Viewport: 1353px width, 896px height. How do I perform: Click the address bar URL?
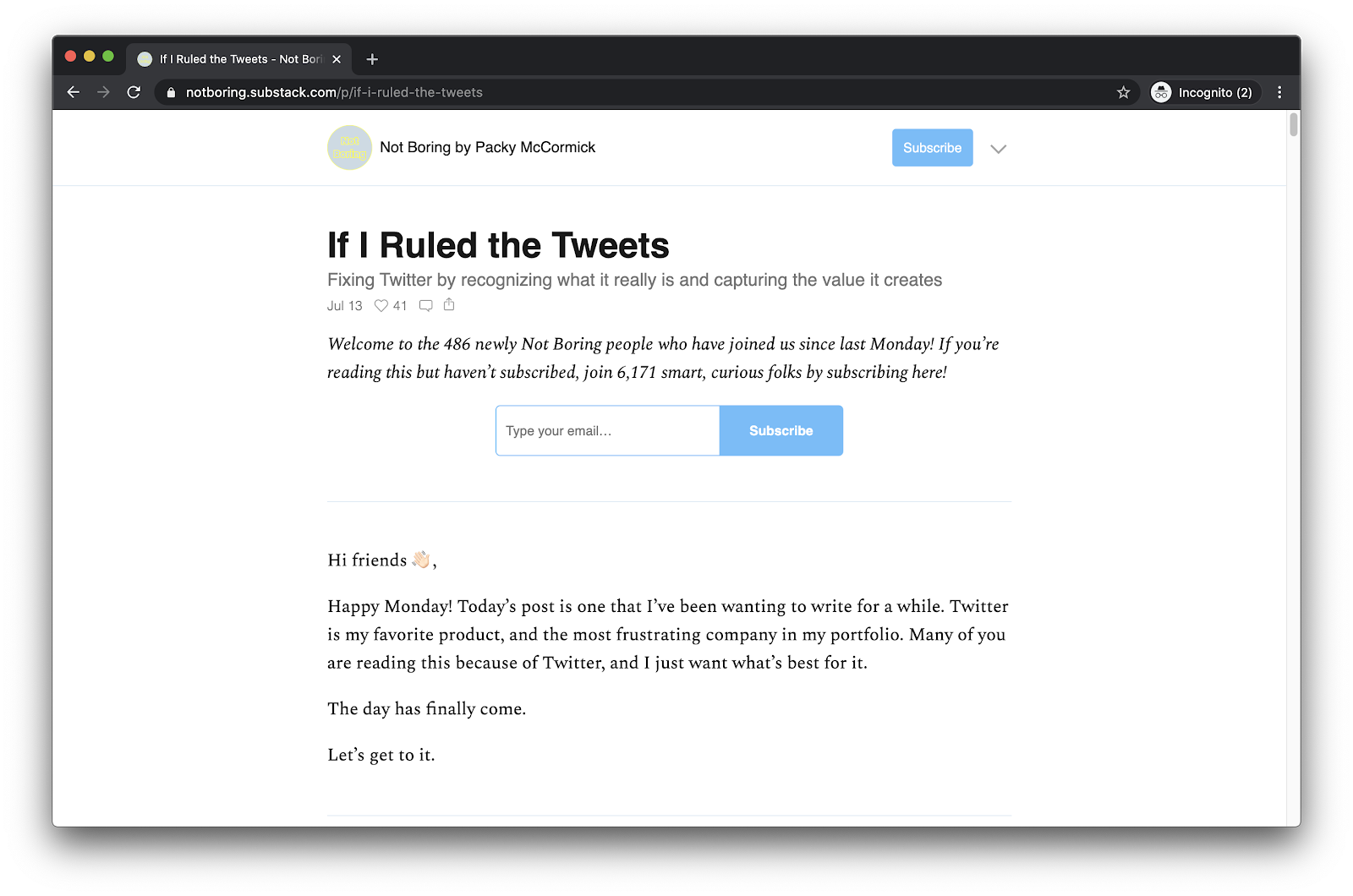(x=334, y=92)
